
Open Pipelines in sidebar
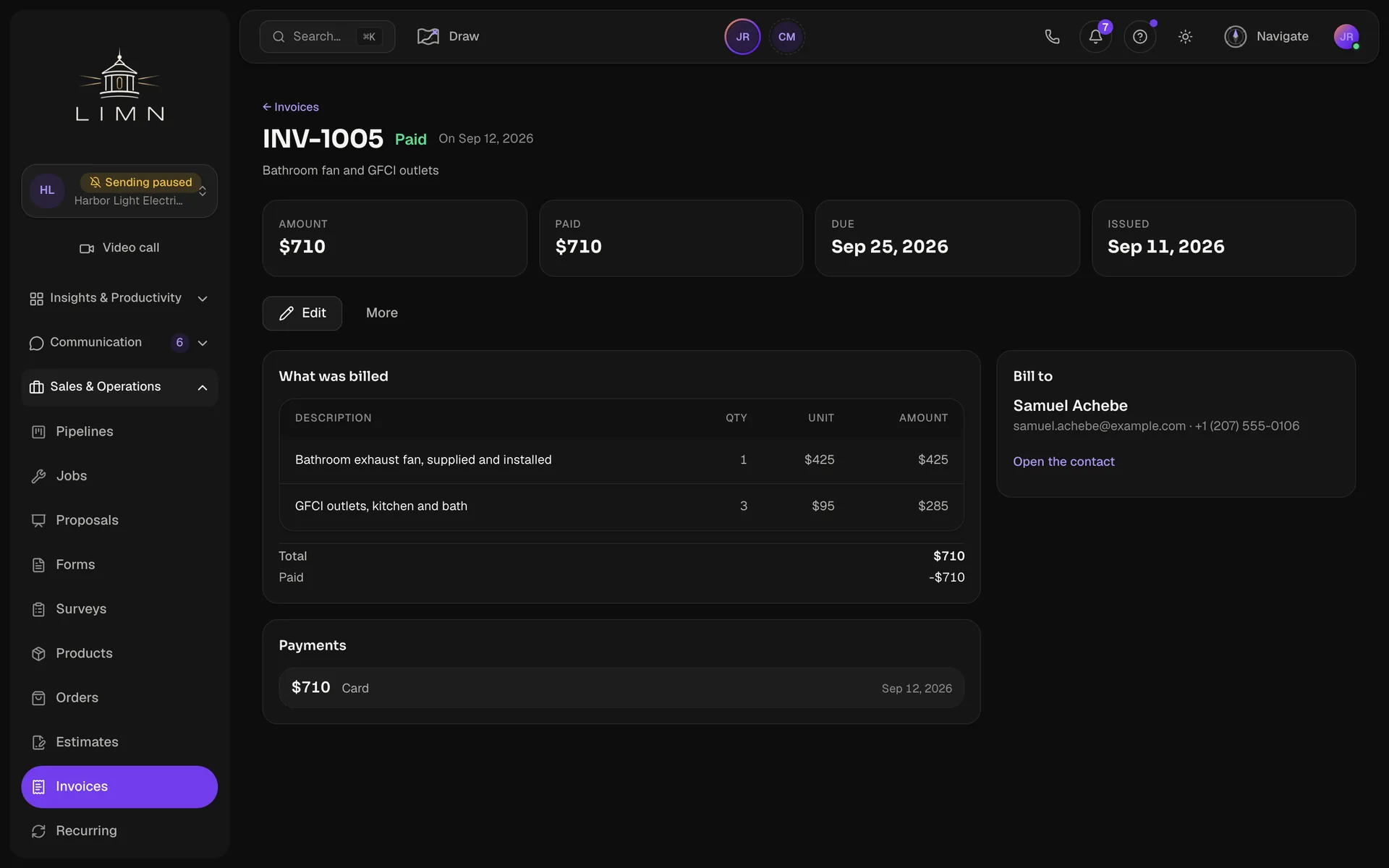coord(119,432)
